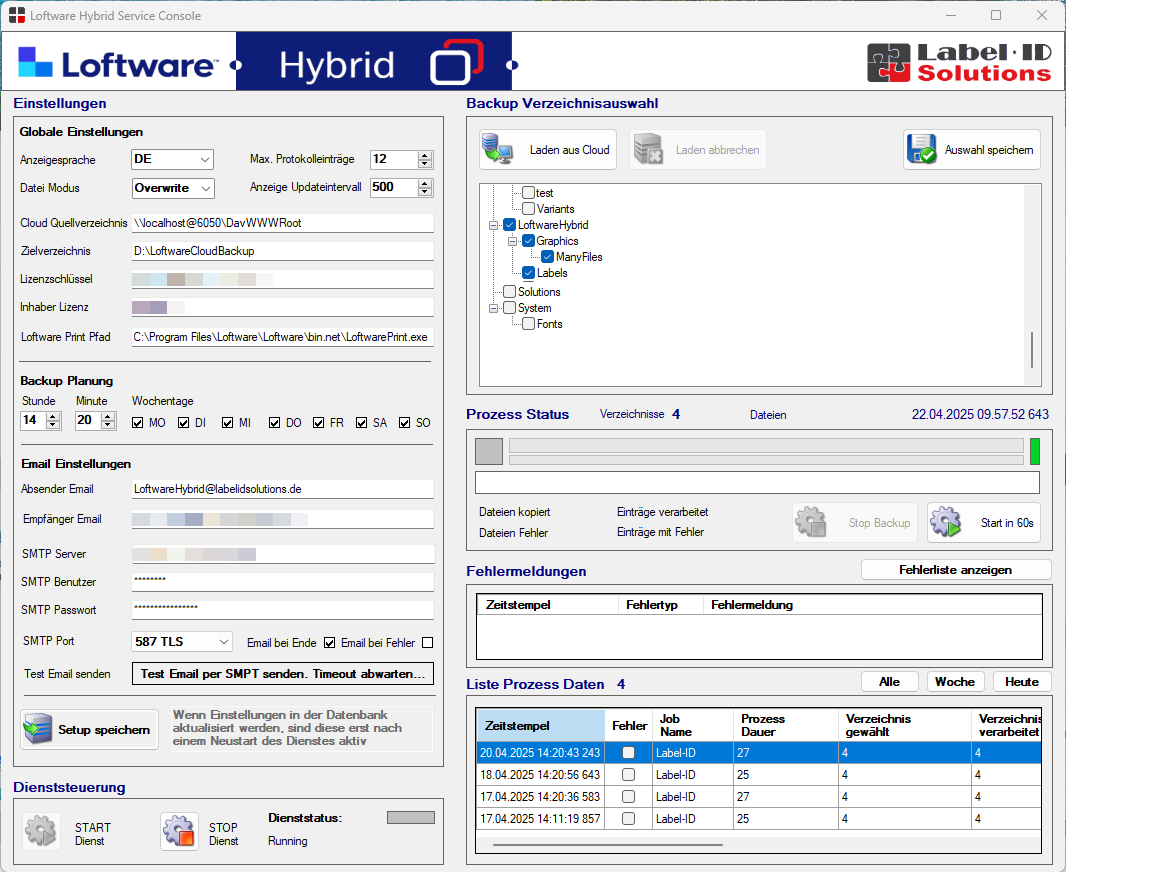Viewport: 1150px width, 872px height.
Task: Open the SMTP Port 587 TLS dropdown
Action: click(x=224, y=642)
